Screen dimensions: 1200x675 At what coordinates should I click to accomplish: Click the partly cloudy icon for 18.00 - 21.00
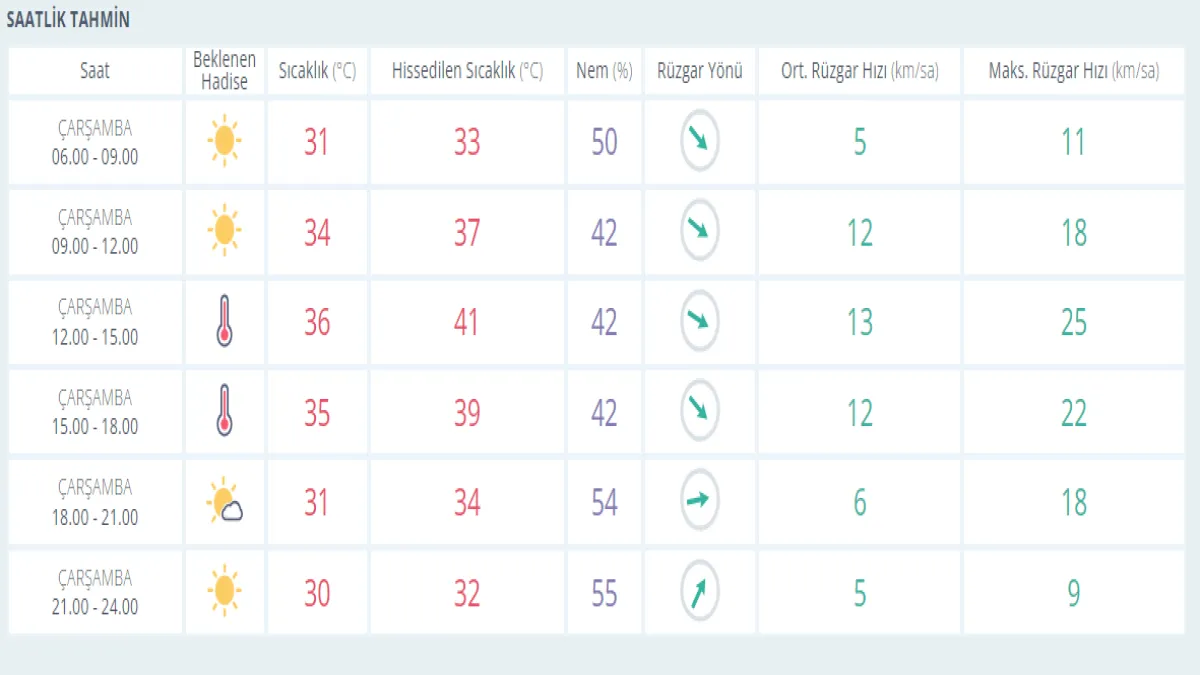point(225,502)
